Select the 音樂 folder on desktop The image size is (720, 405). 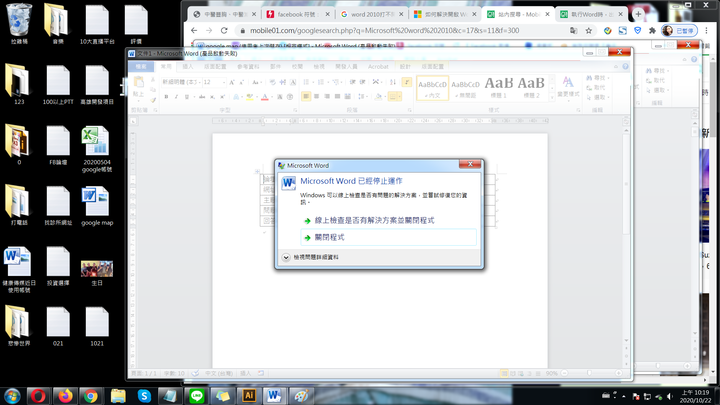coord(58,24)
